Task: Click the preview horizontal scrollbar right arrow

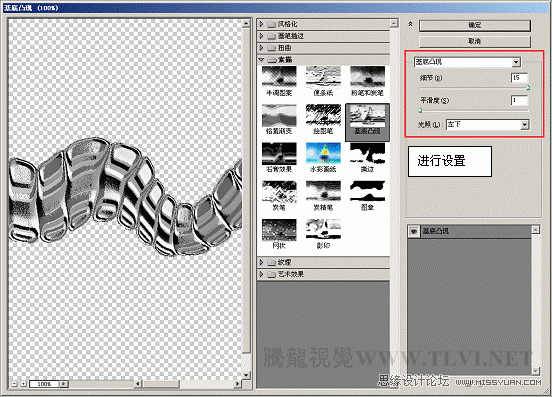Action: pos(238,384)
